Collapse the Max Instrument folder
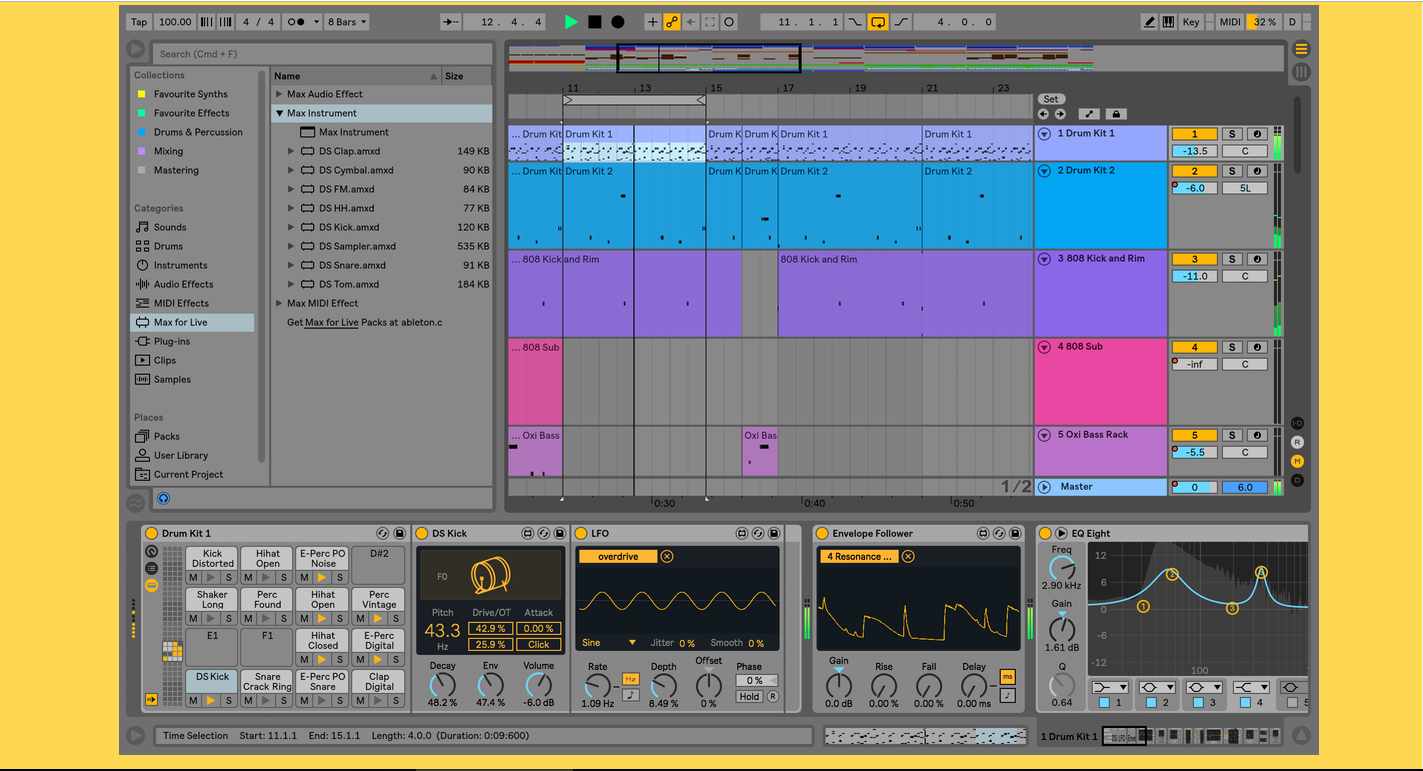Screen dimensions: 1423x771 pyautogui.click(x=279, y=113)
